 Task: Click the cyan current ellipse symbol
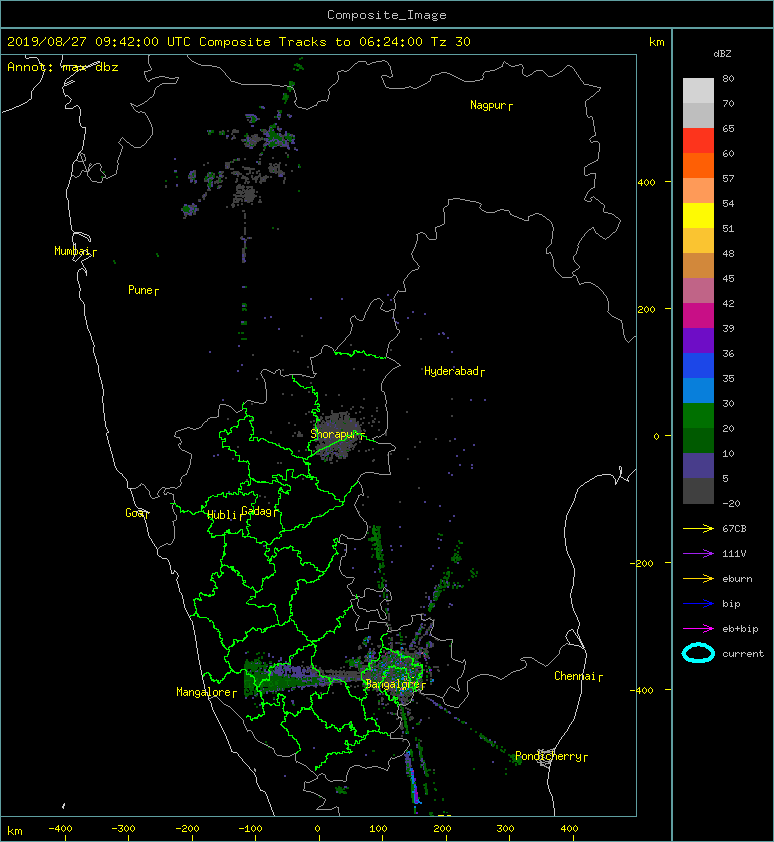click(698, 653)
